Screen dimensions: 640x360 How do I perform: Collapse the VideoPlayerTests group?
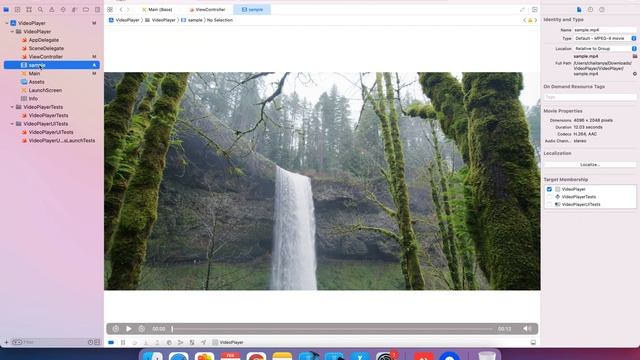pos(12,107)
